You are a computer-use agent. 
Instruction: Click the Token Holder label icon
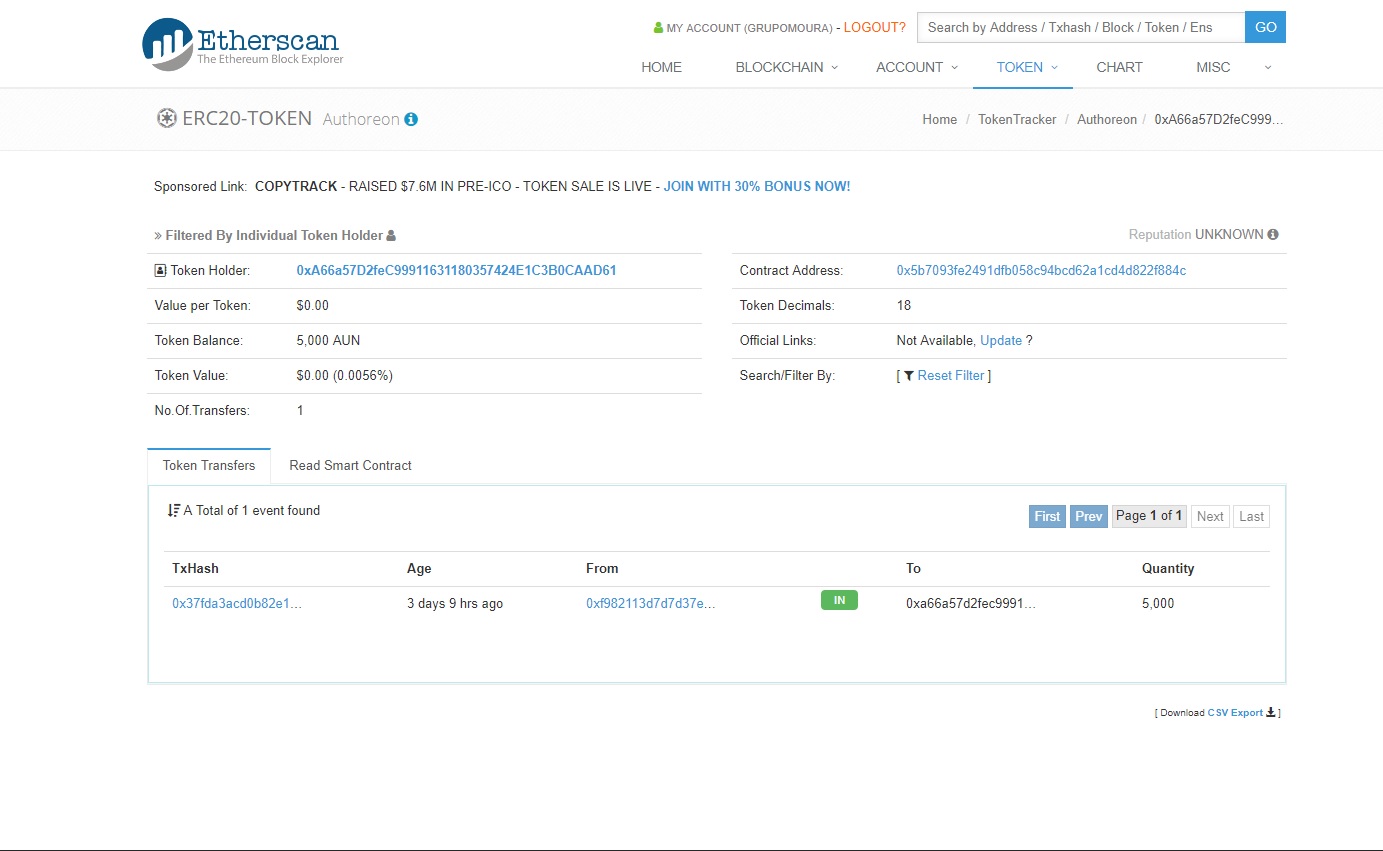tap(160, 271)
